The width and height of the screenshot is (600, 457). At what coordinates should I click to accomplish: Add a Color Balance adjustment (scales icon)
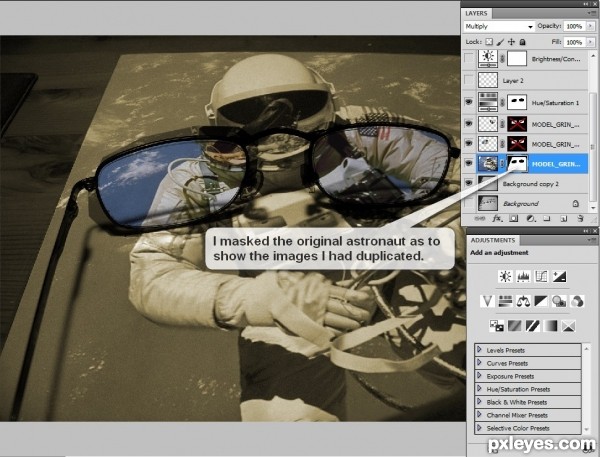[x=523, y=301]
